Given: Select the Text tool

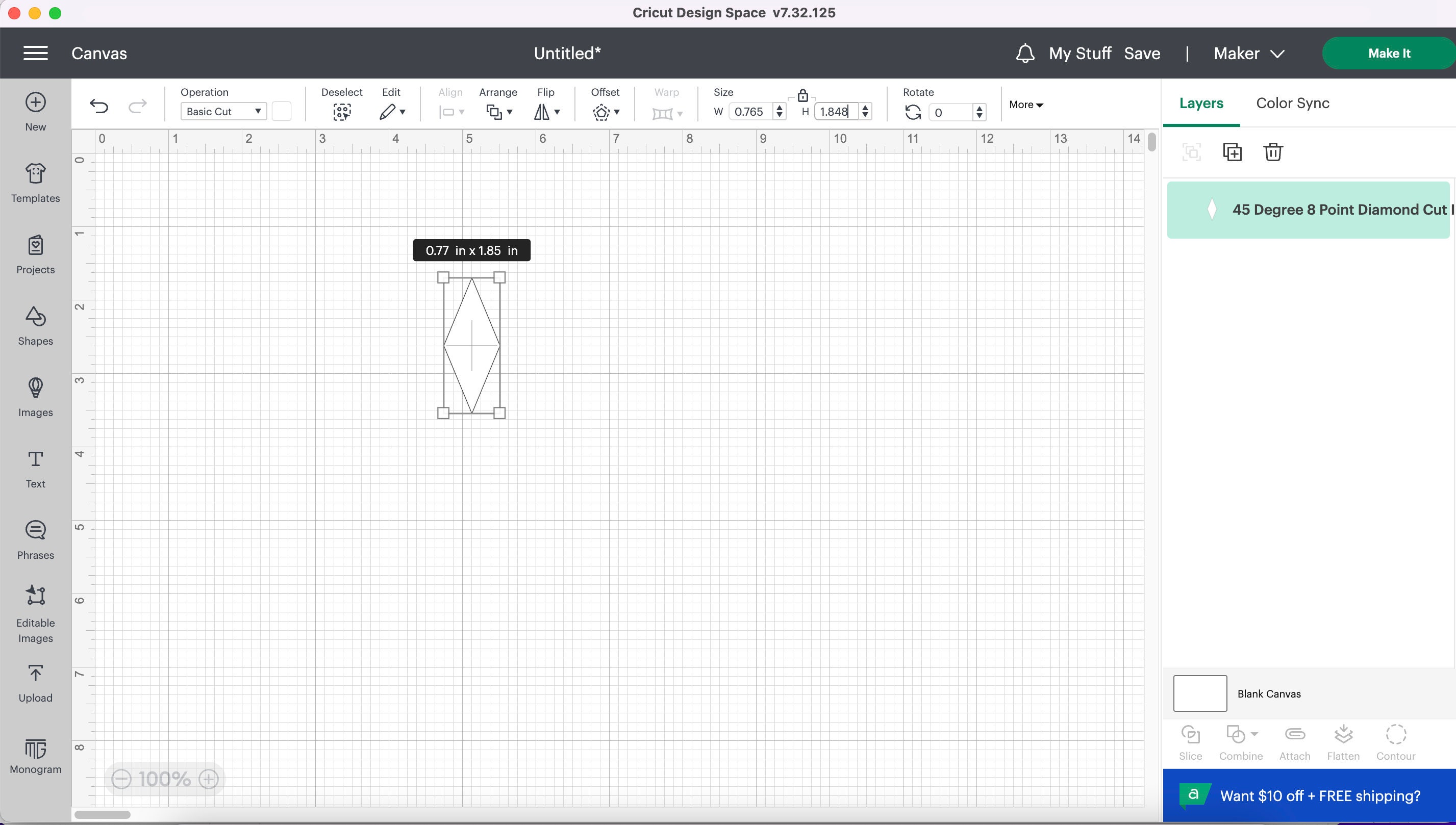Looking at the screenshot, I should 35,468.
